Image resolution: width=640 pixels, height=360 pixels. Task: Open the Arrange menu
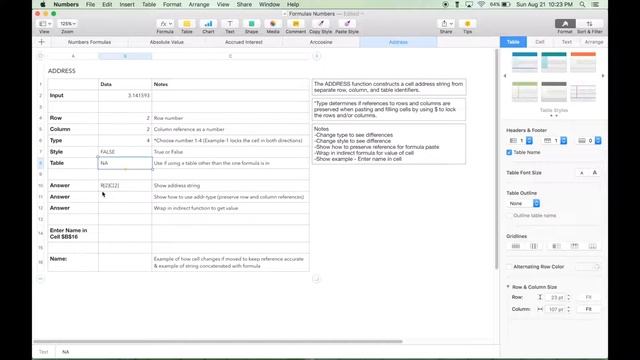coord(199,4)
